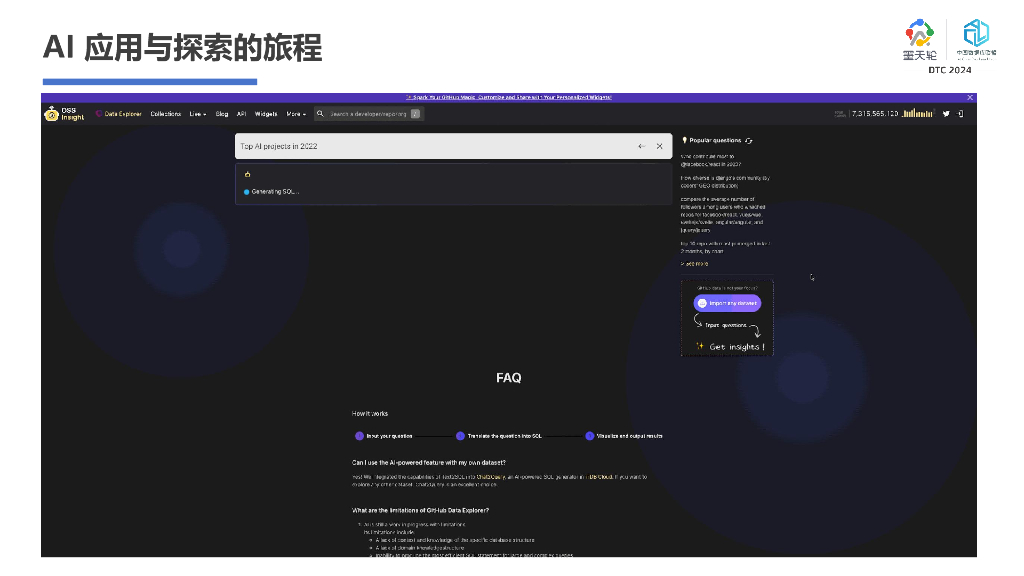Click the Import any dataset button
Viewport: 1024px width, 576px height.
727,303
